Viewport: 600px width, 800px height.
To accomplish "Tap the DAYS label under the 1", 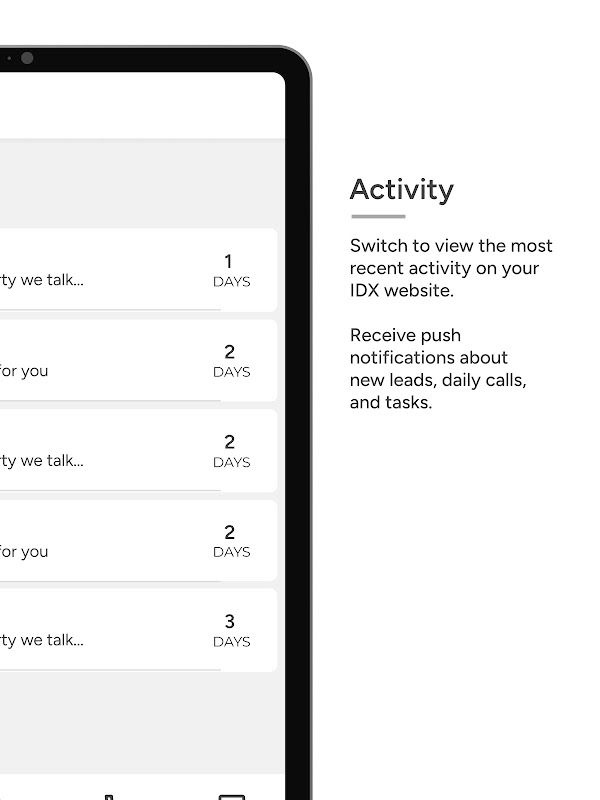I will 231,282.
